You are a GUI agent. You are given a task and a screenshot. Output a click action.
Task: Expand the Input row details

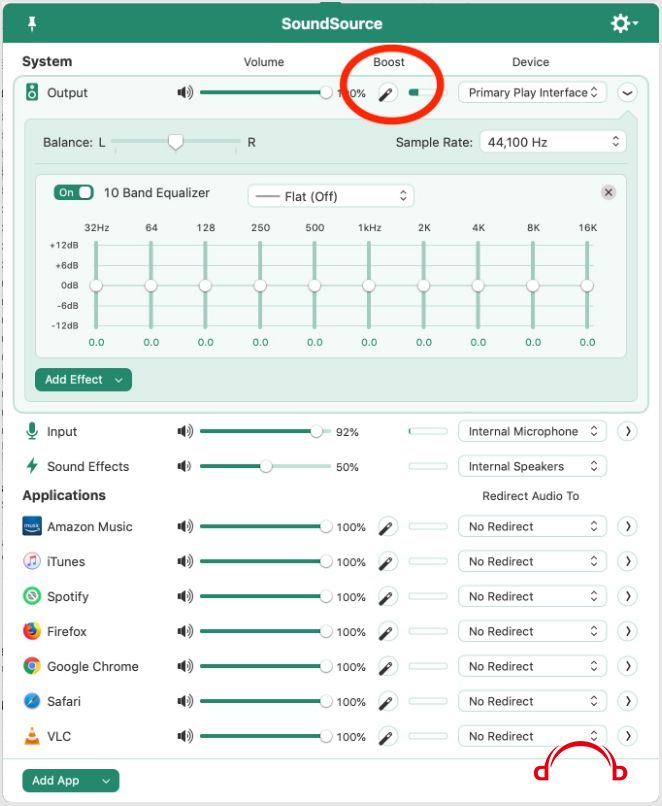tap(628, 431)
